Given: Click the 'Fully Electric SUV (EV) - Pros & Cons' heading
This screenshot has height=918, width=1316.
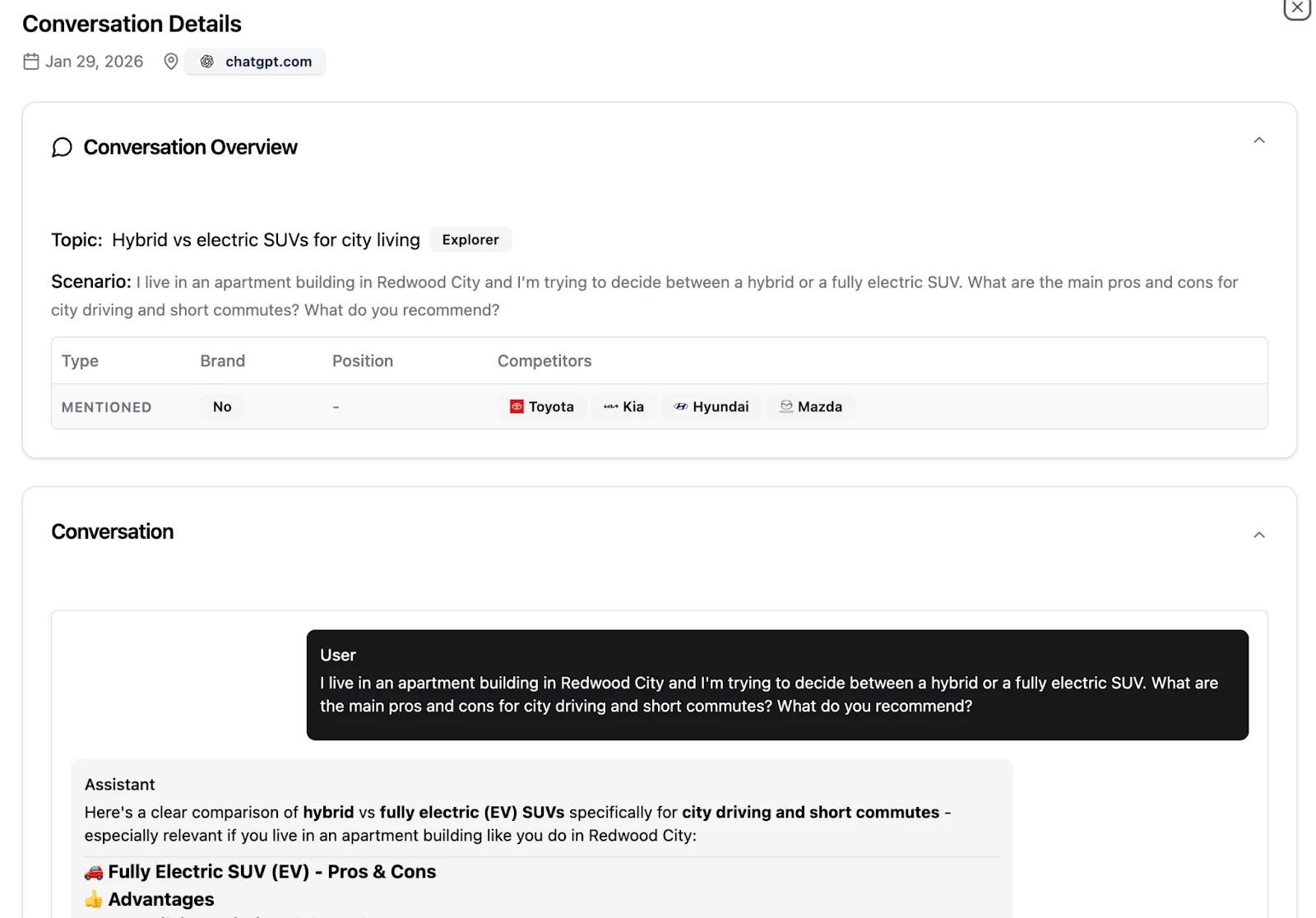Looking at the screenshot, I should point(272,872).
